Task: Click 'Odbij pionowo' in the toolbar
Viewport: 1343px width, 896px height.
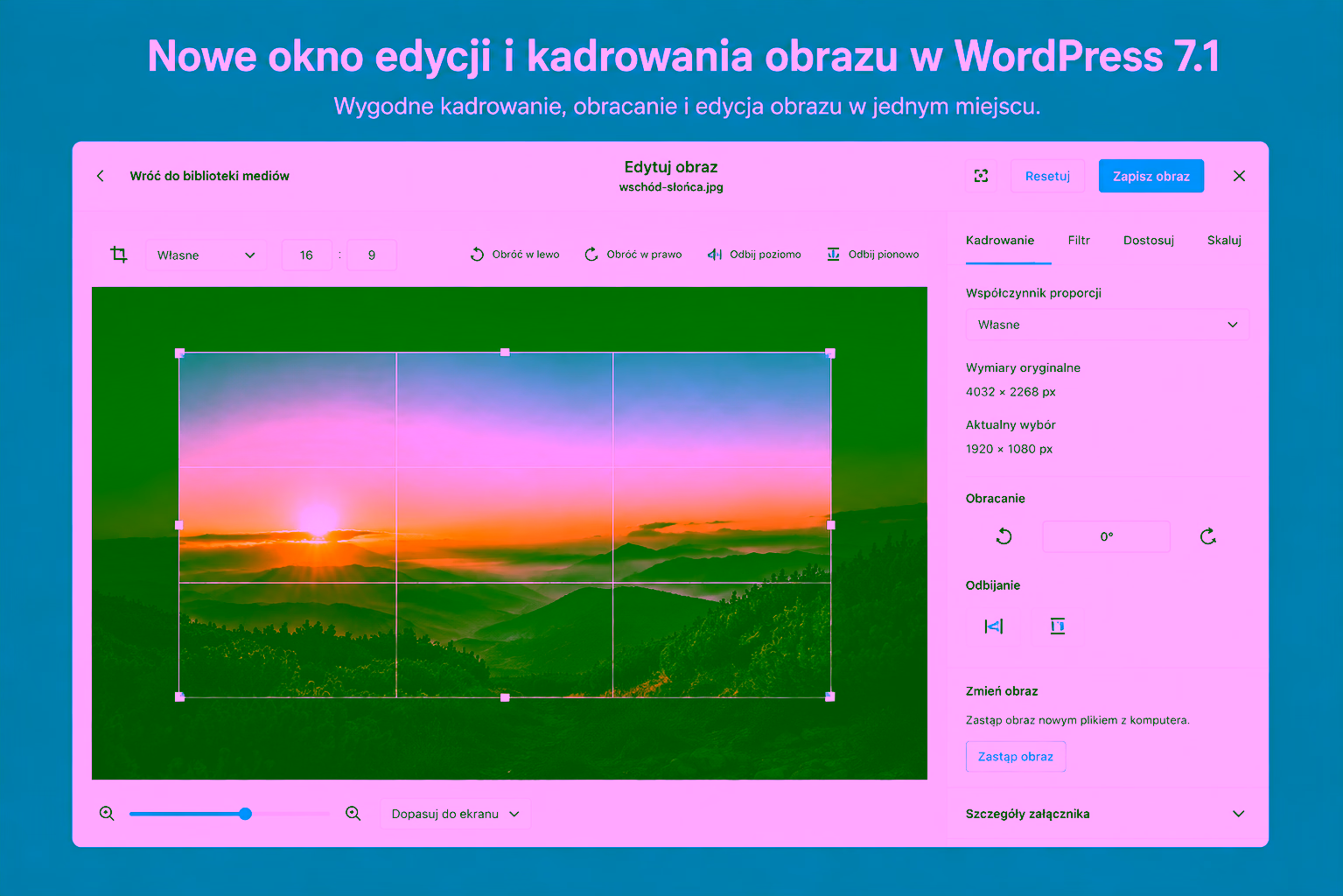Action: 872,255
